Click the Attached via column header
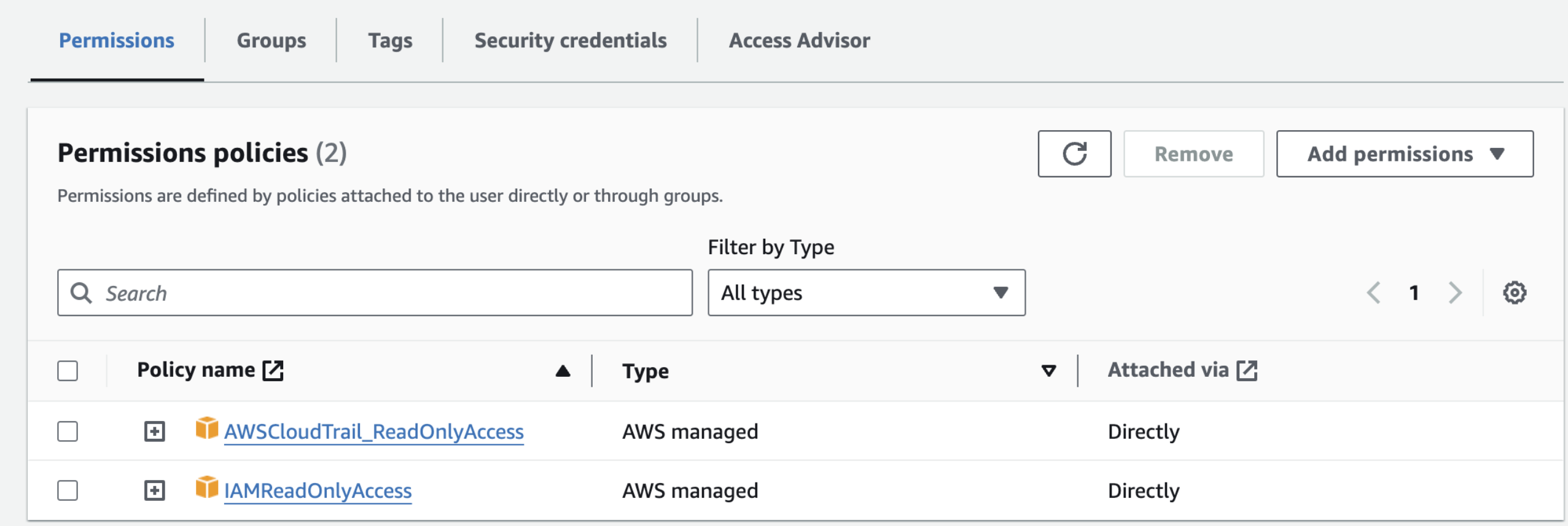Image resolution: width=1568 pixels, height=526 pixels. click(1168, 370)
